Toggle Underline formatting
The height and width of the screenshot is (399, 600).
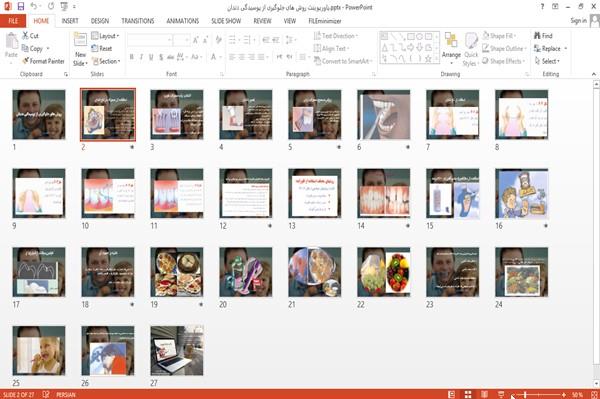click(151, 57)
